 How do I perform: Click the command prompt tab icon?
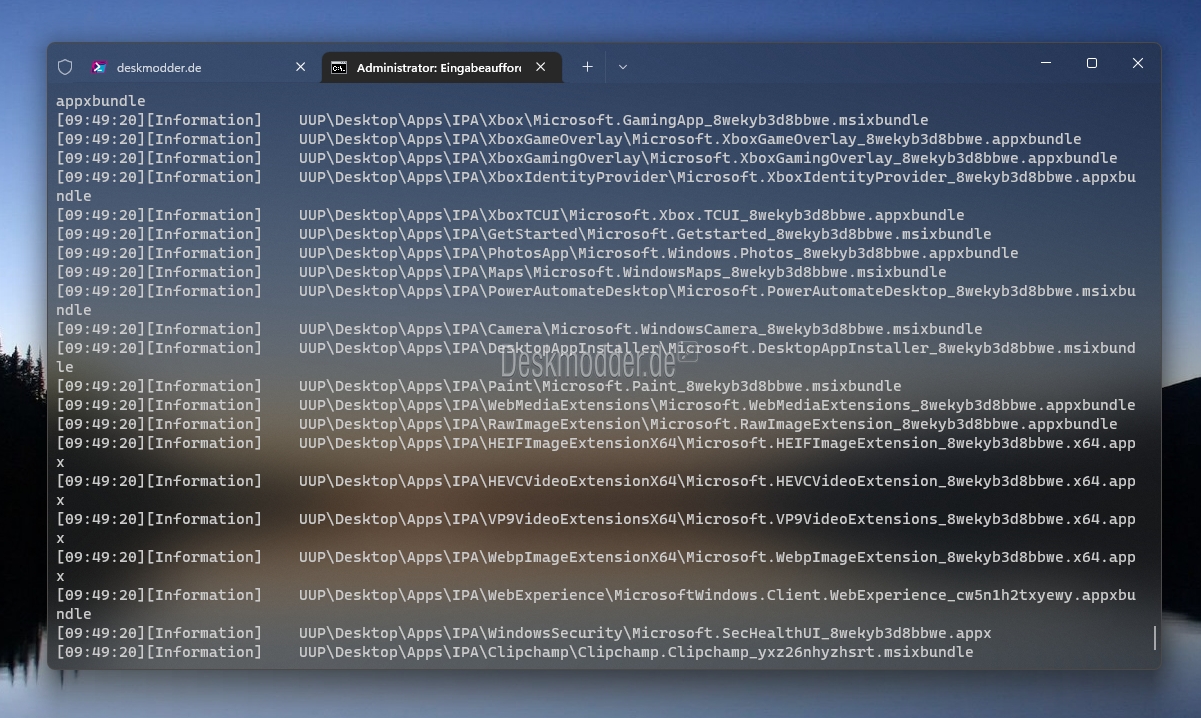(x=339, y=67)
